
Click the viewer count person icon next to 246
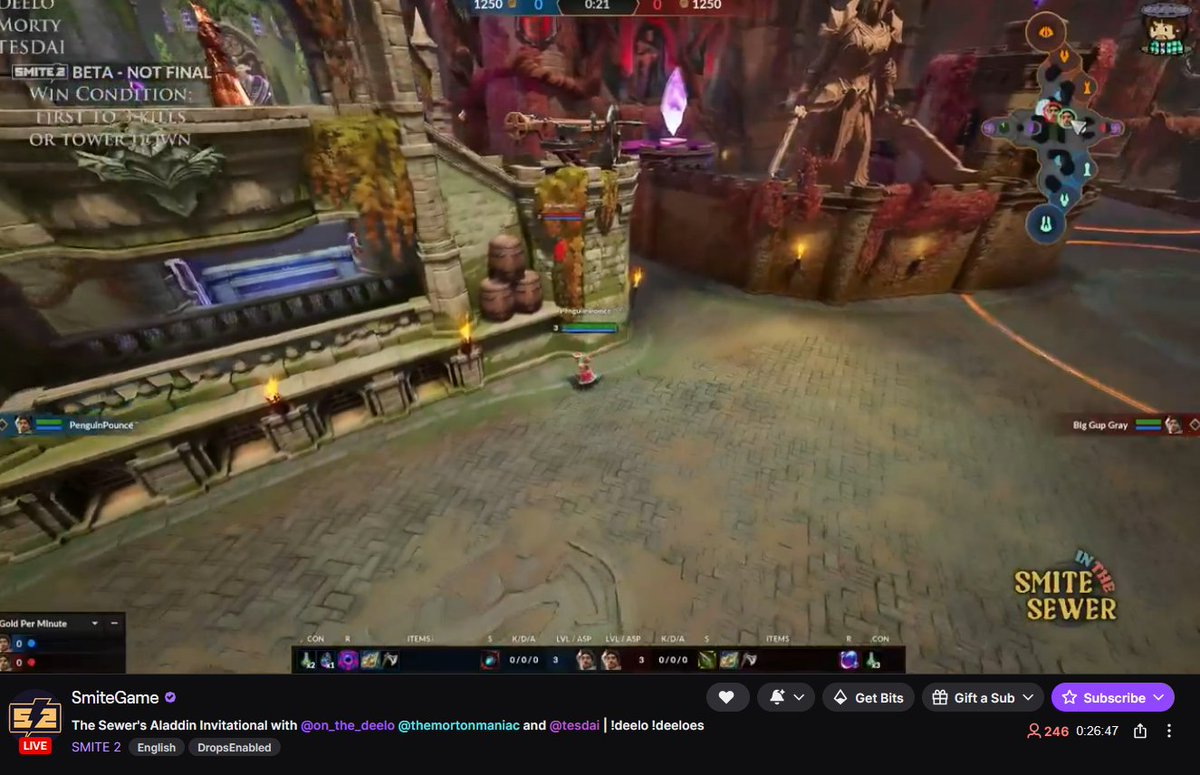point(1032,732)
